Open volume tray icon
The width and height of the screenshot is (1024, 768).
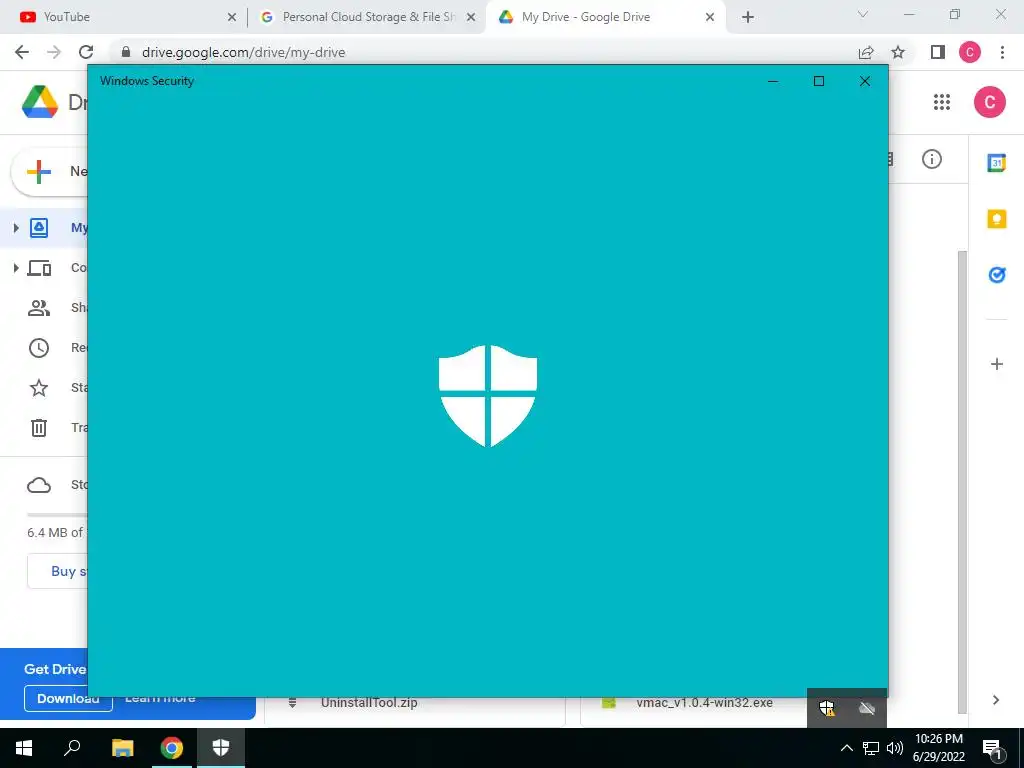895,748
